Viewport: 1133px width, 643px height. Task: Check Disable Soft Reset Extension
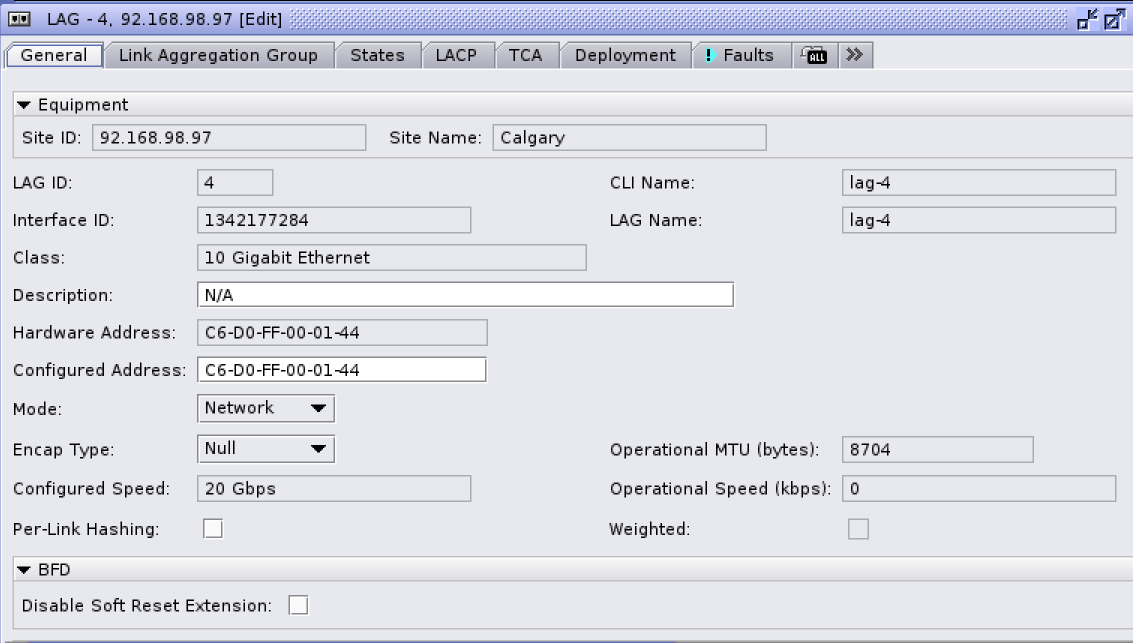click(298, 605)
